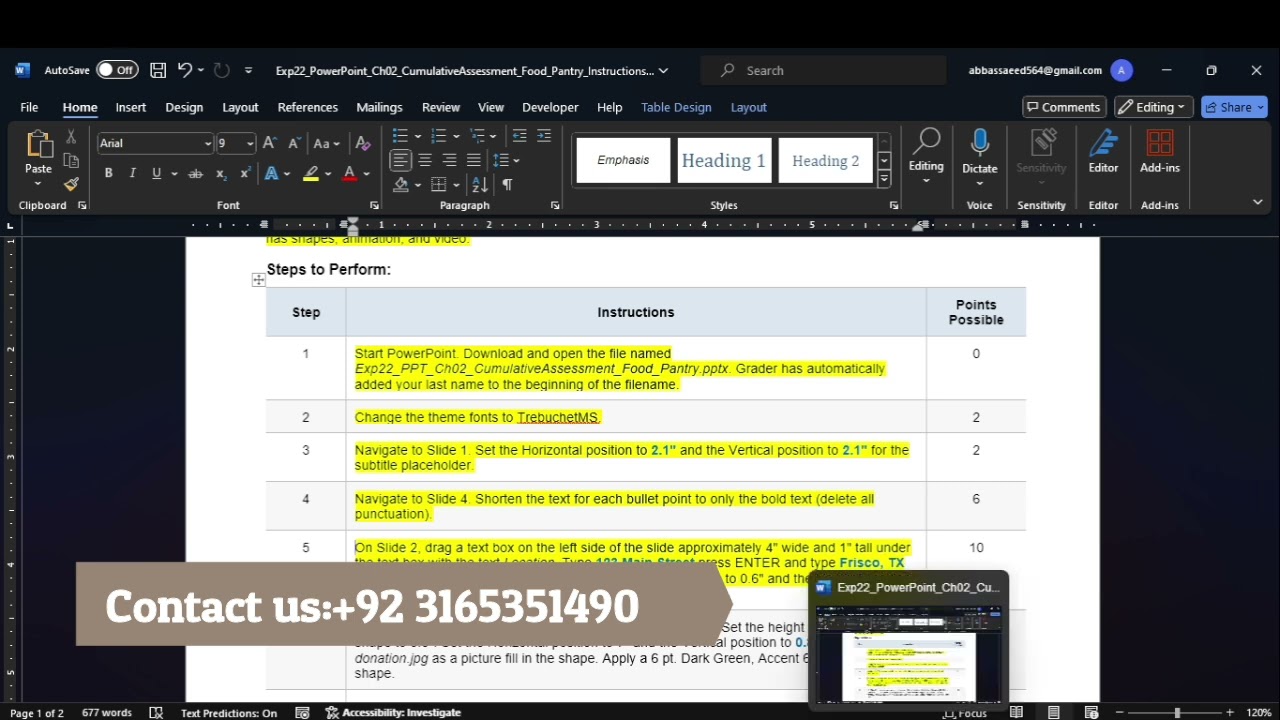Click the Redo icon
1280x720 pixels.
pos(221,70)
